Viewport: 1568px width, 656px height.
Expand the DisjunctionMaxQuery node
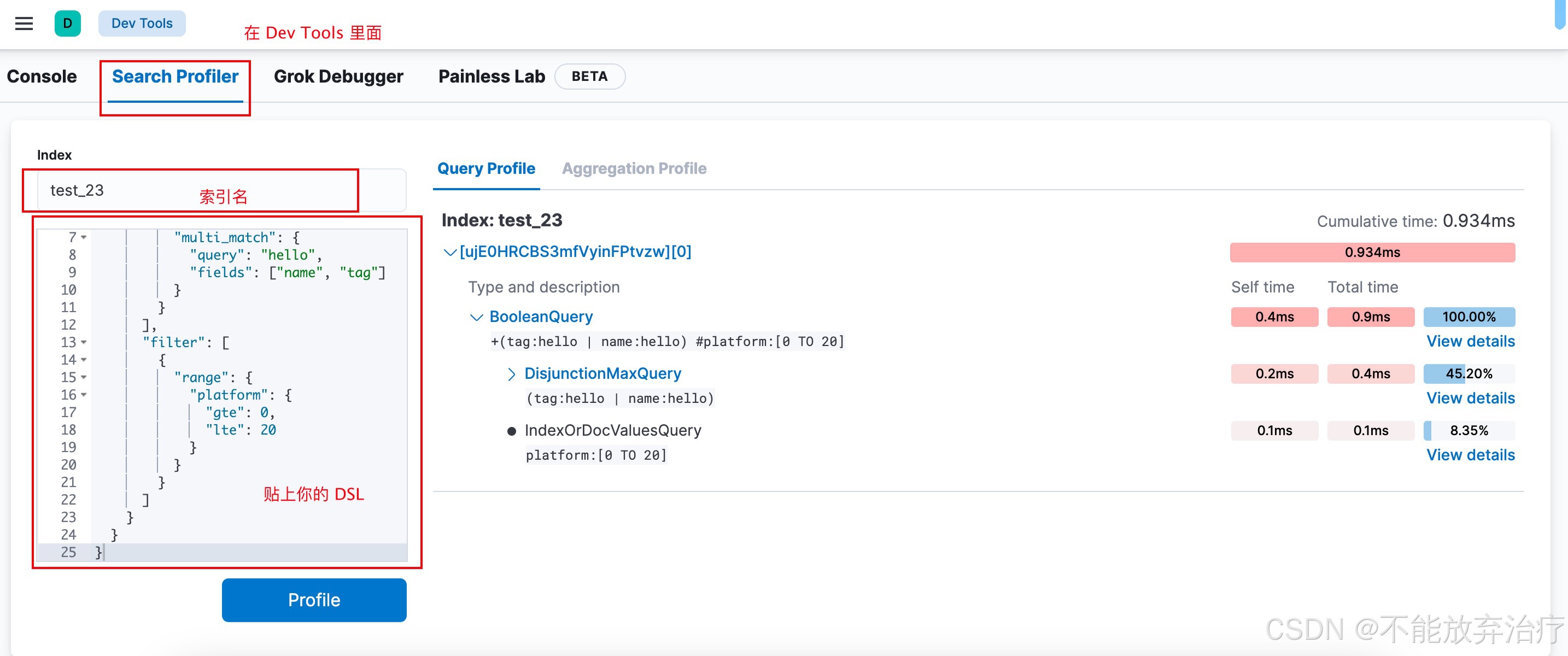(510, 373)
